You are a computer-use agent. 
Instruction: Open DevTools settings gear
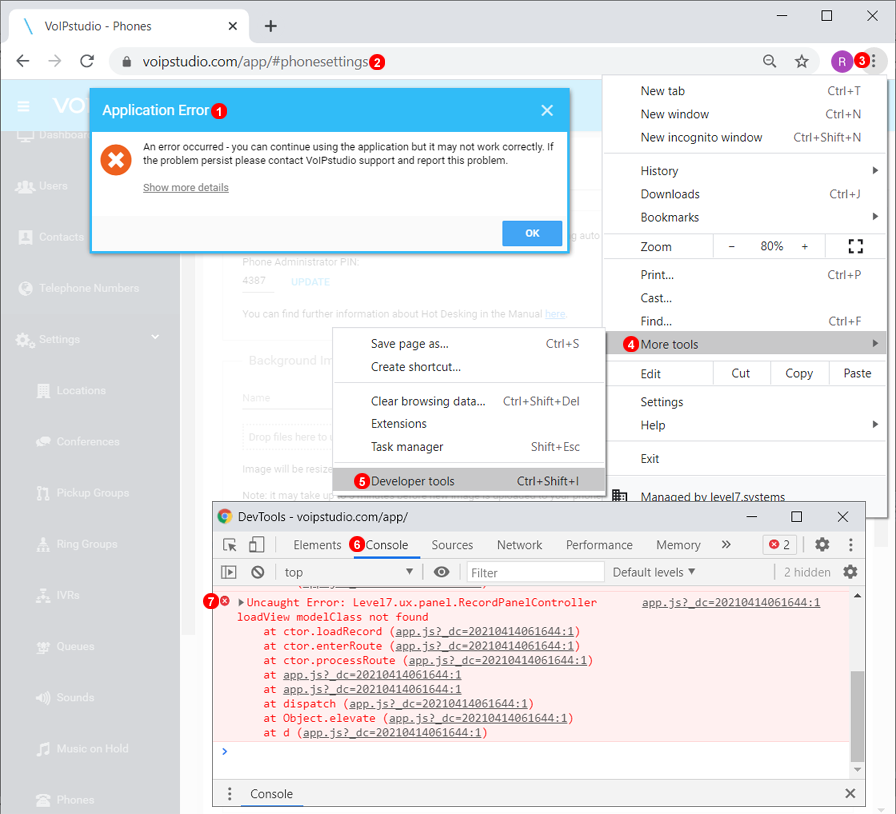(x=822, y=545)
